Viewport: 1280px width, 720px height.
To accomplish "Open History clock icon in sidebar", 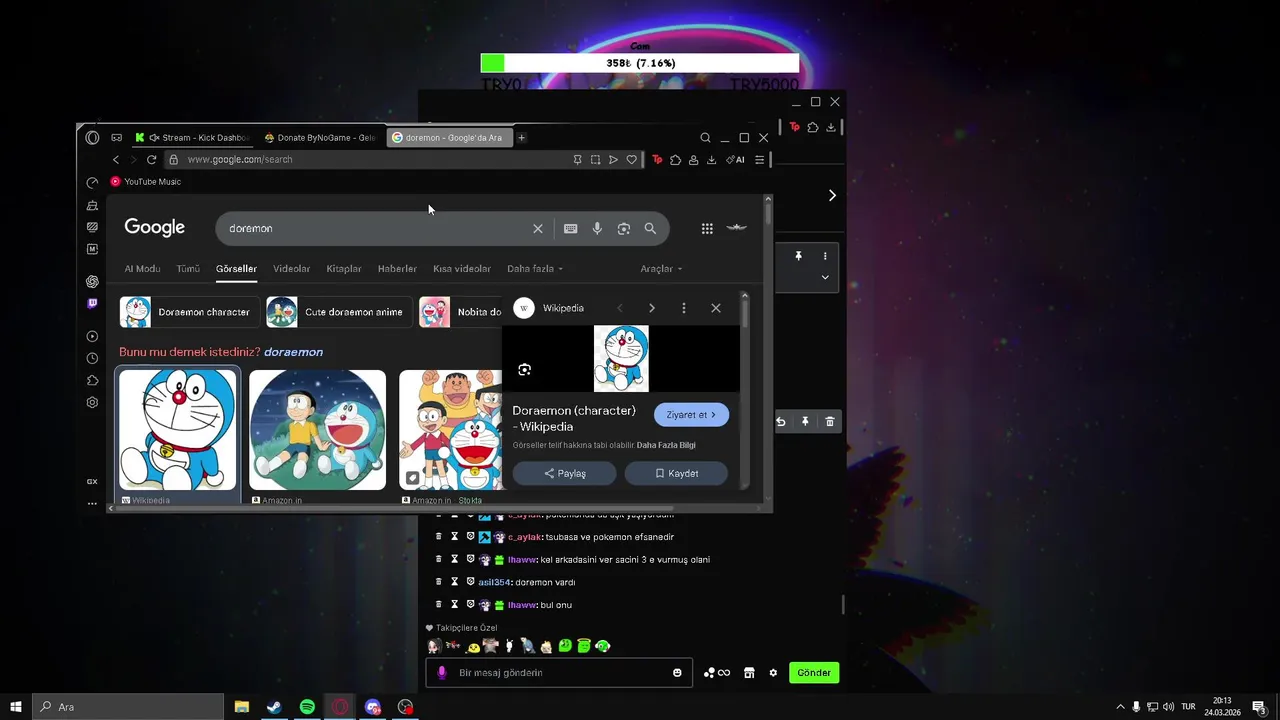I will point(92,358).
